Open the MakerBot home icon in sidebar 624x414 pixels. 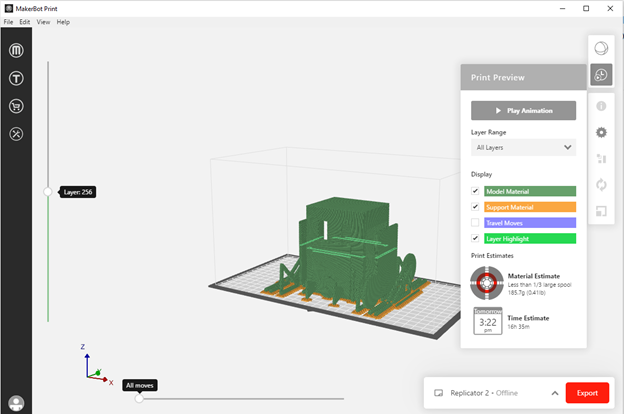(16, 51)
